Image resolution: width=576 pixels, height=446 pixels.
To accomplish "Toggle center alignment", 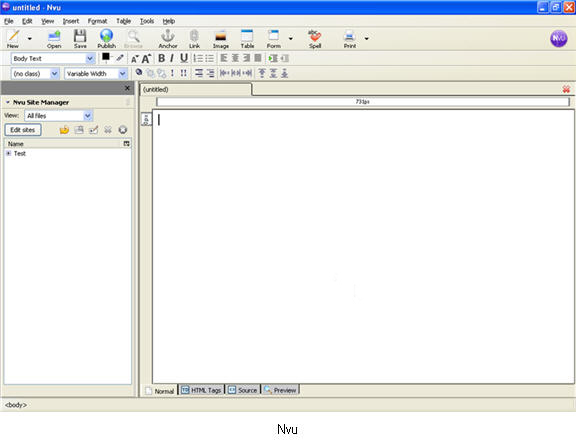I will pyautogui.click(x=235, y=58).
